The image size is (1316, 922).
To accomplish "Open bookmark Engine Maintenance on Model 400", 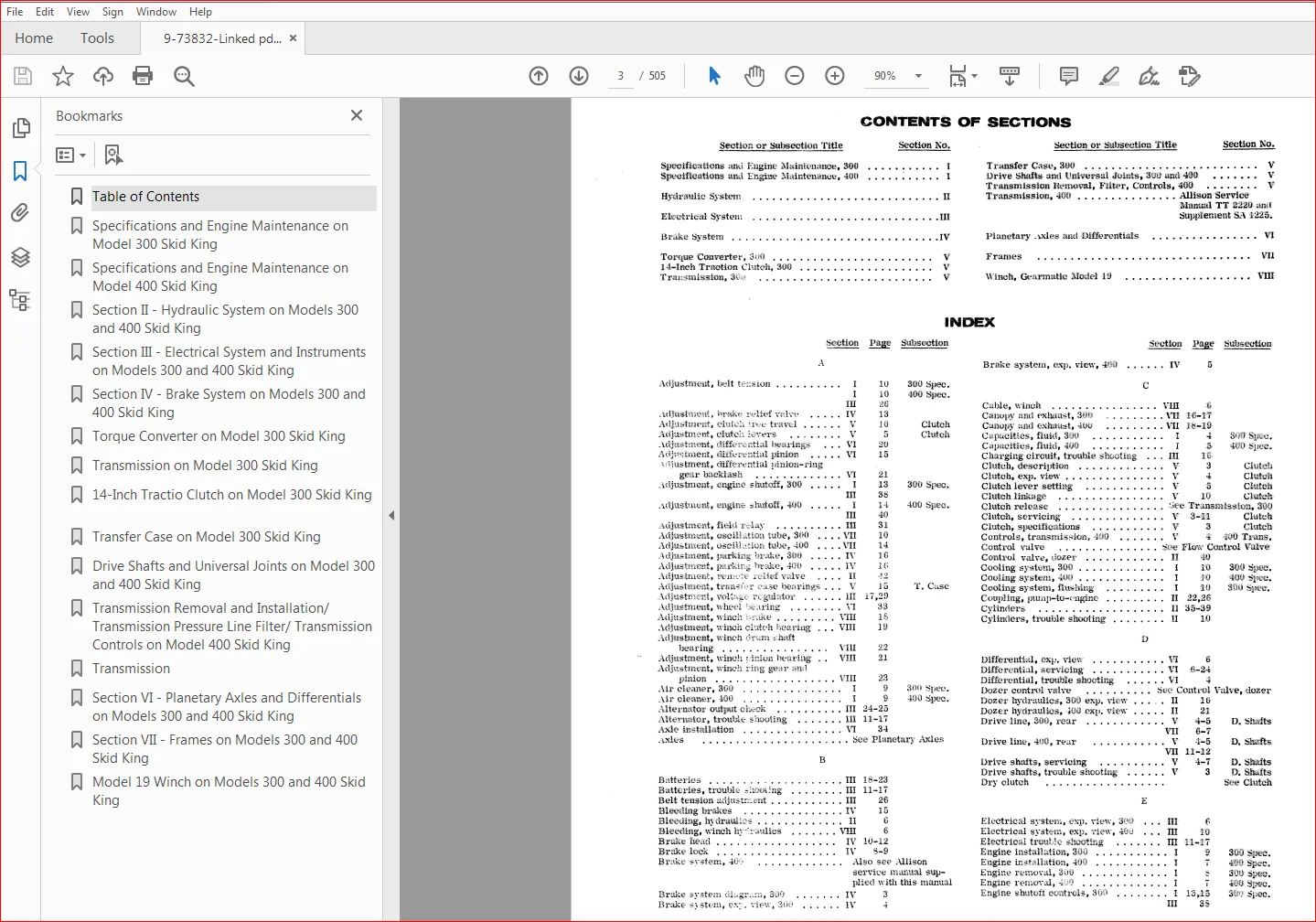I will coord(220,277).
